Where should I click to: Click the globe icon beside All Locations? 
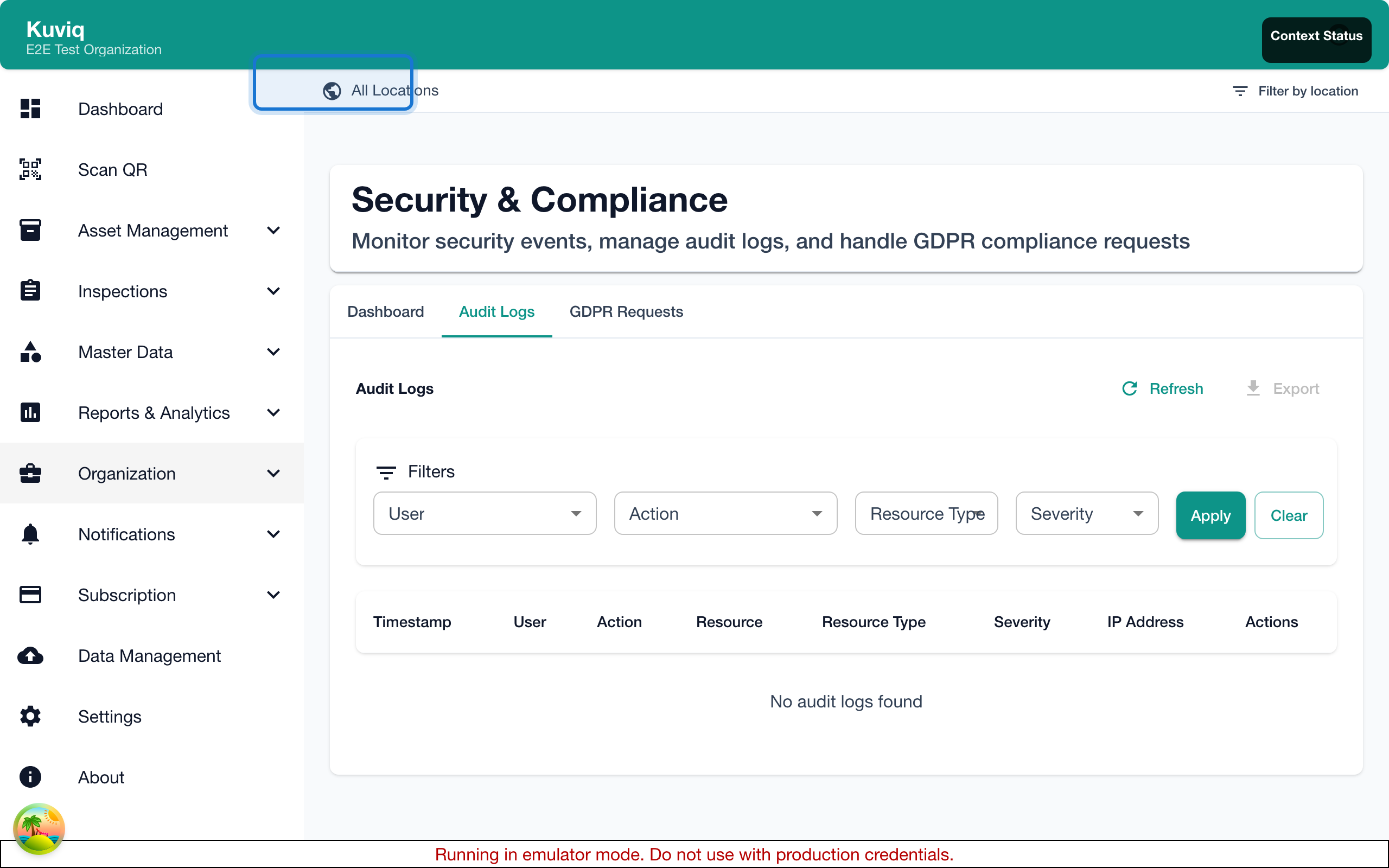click(x=332, y=91)
